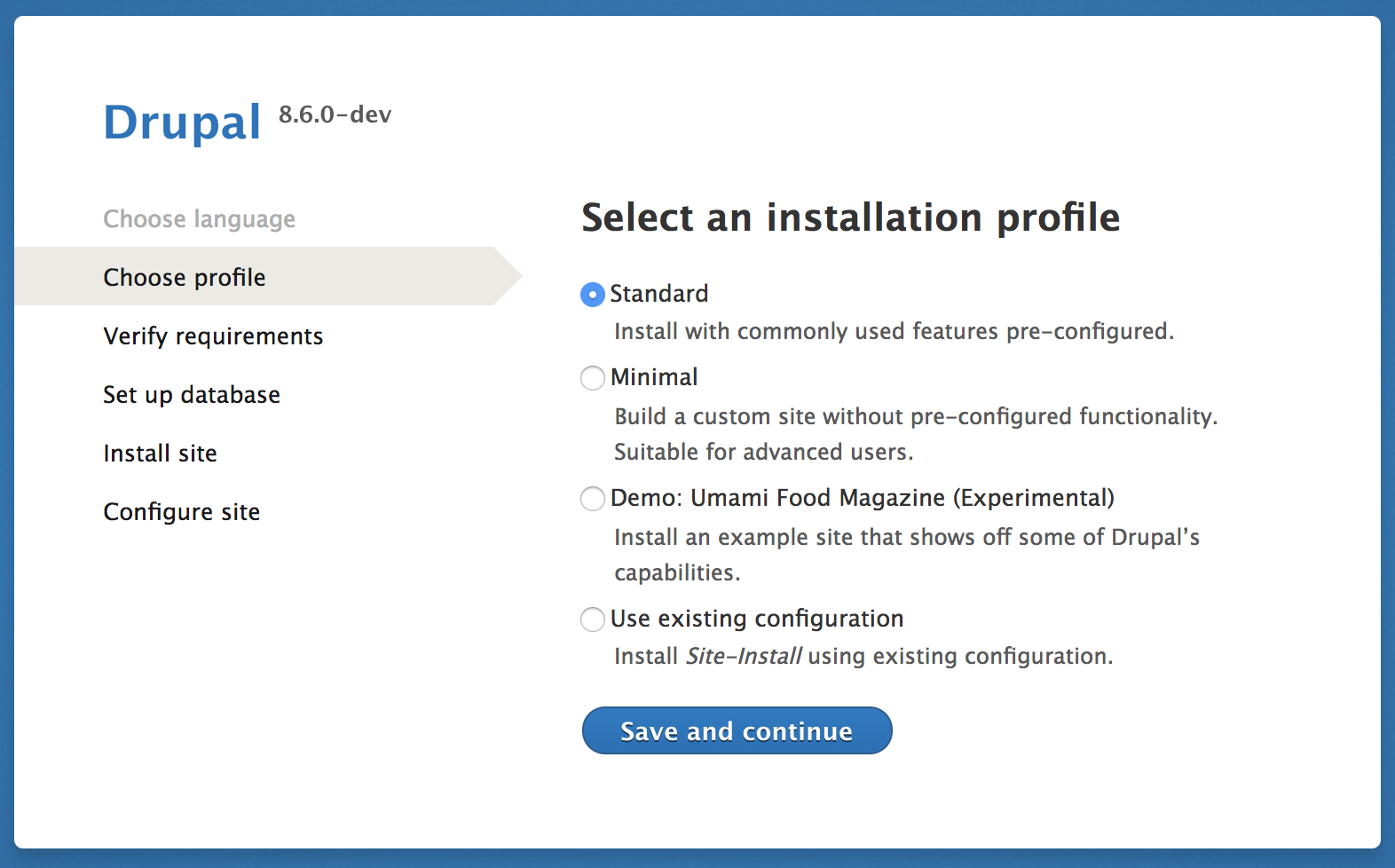Click description 'Install with commonly used features pre-configured.'

coord(894,332)
